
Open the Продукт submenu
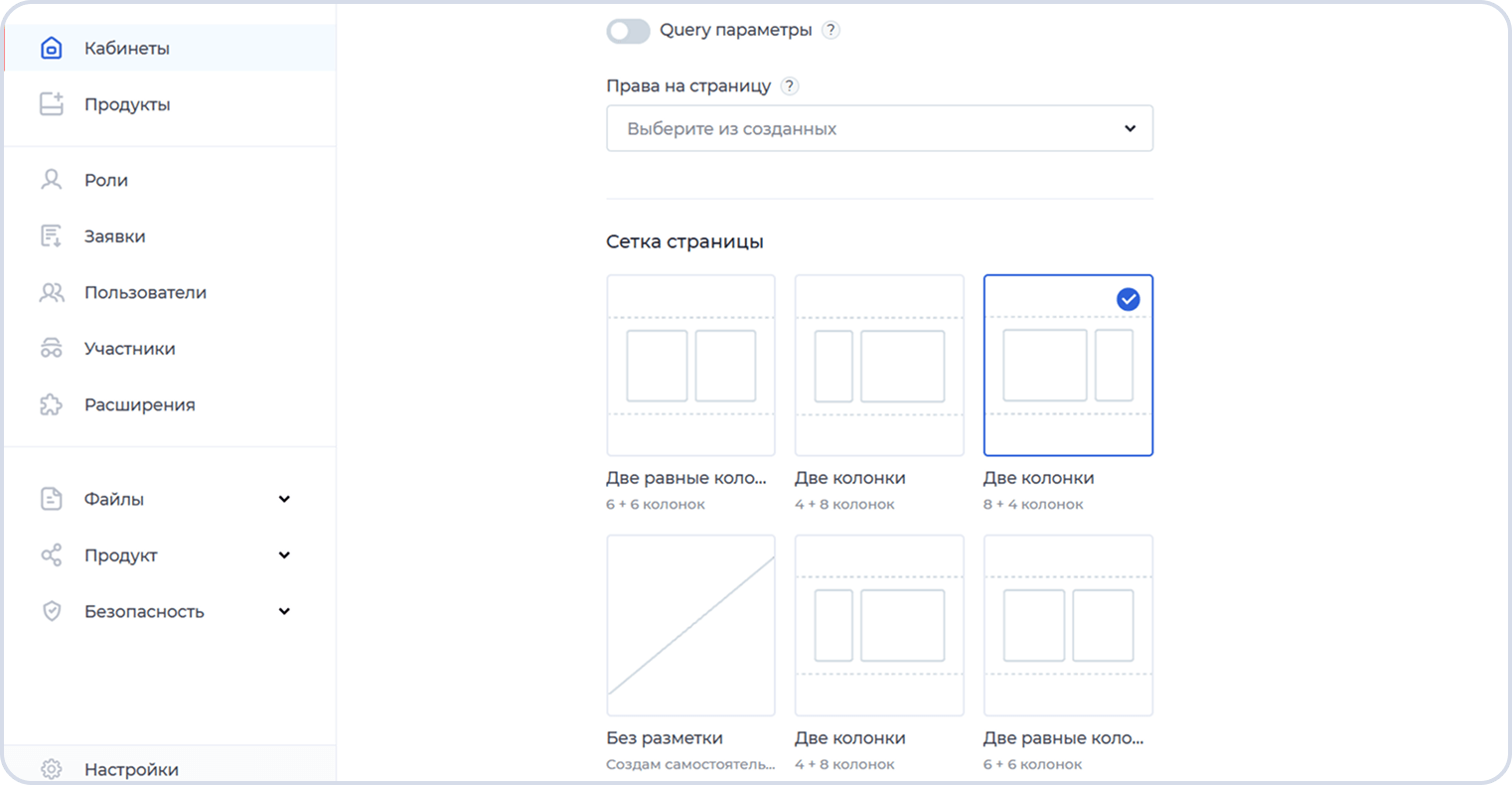click(x=284, y=555)
